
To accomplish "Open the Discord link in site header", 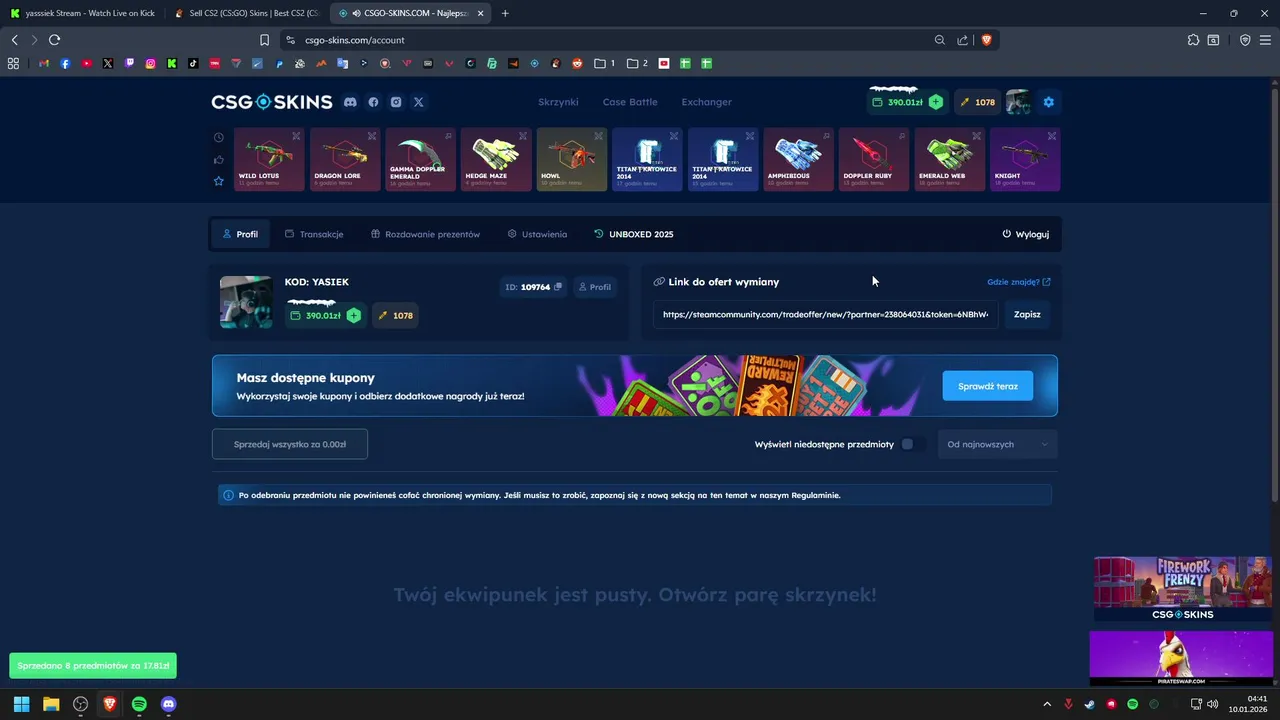I will pyautogui.click(x=350, y=102).
